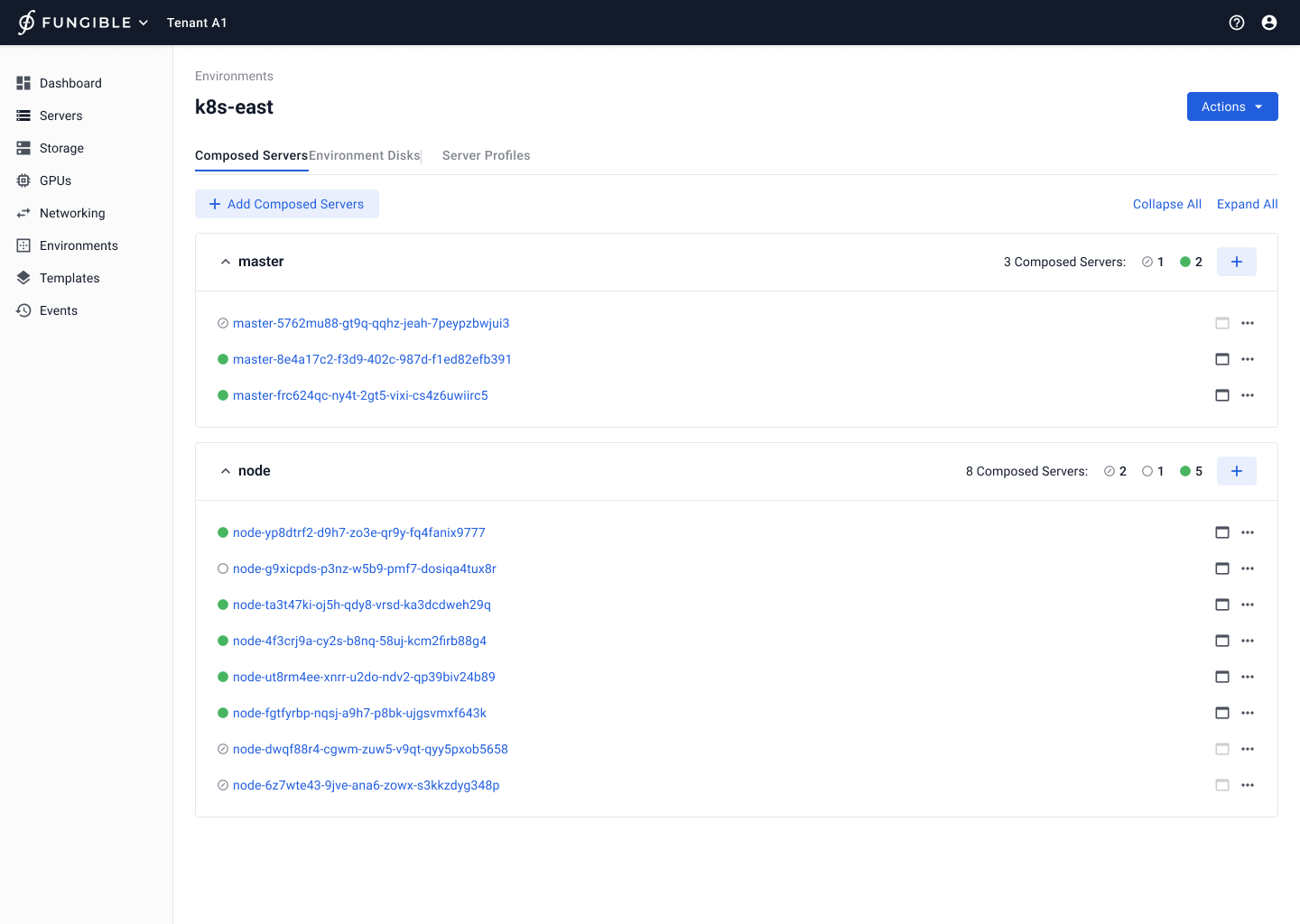The image size is (1300, 924).
Task: Switch to the Environment Disks tab
Action: click(x=365, y=155)
